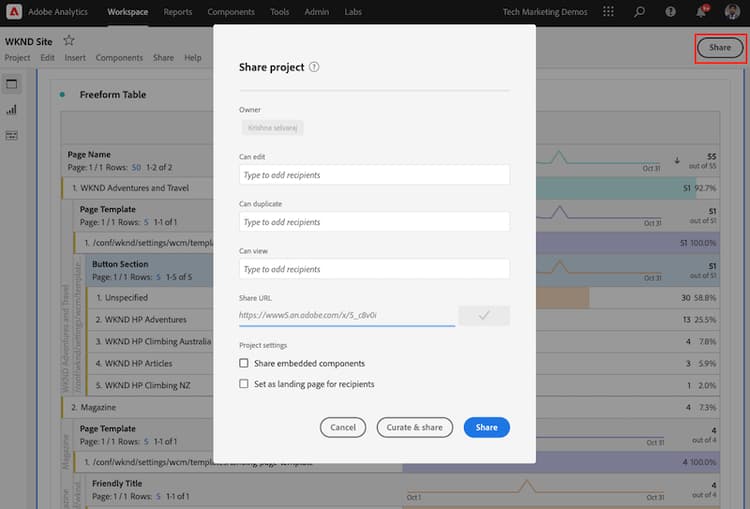Screen dimensions: 750x509
Task: Click the sort arrow in the metric column header
Action: click(x=677, y=160)
